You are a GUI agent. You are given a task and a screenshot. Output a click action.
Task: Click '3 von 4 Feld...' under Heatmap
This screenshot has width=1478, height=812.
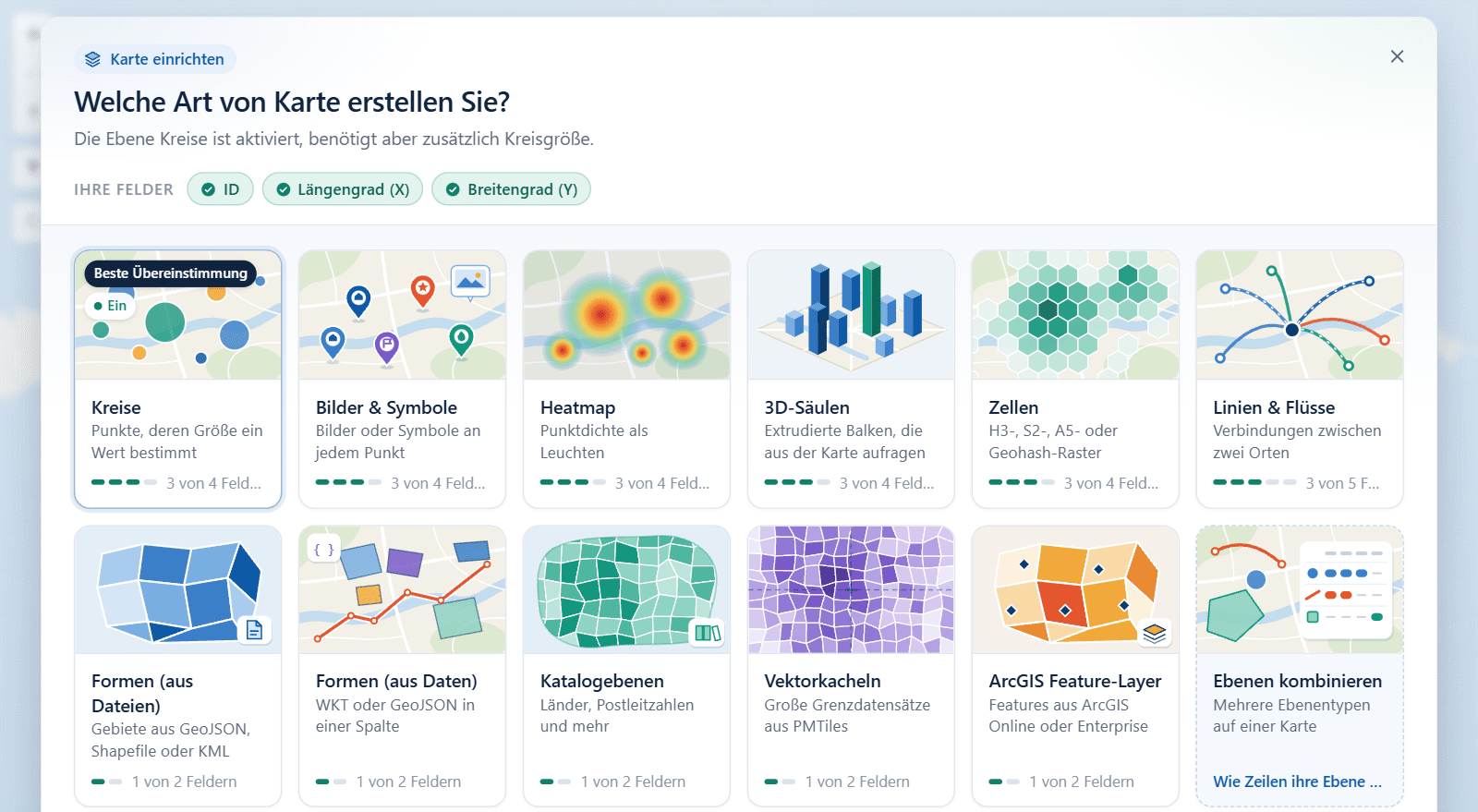[662, 483]
